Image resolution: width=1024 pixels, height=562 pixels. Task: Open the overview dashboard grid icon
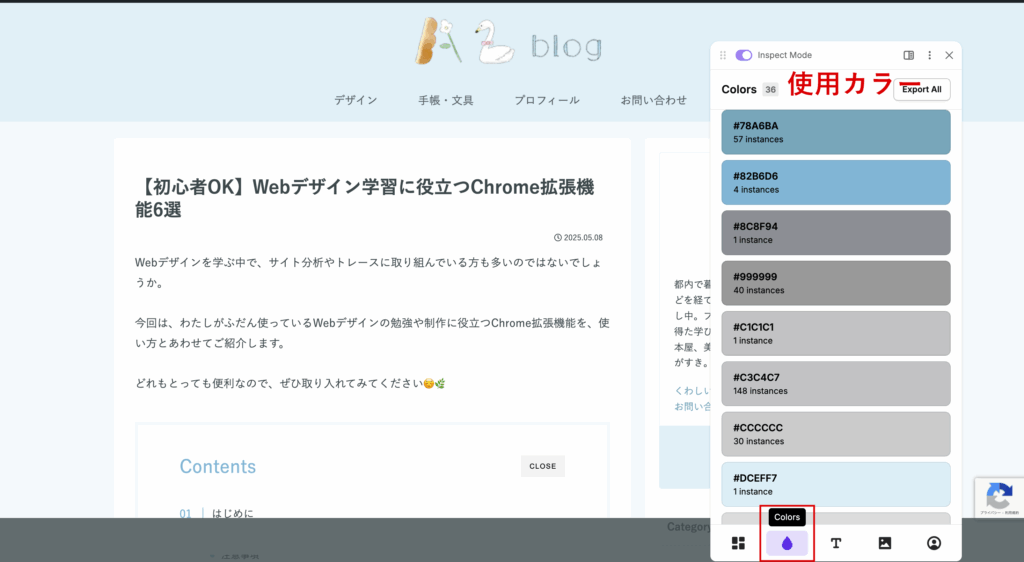(x=738, y=543)
